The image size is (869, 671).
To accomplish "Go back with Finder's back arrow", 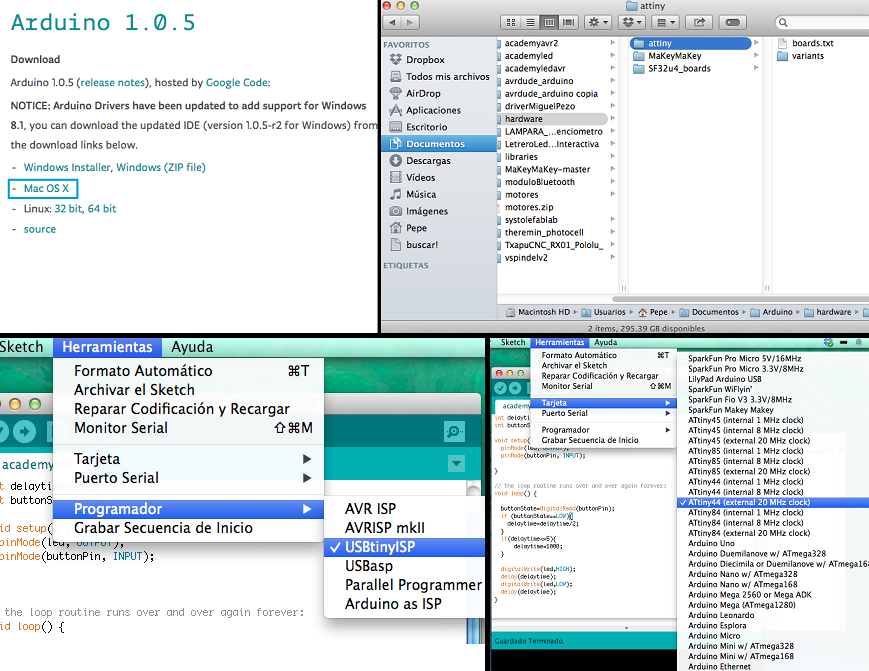I will pos(392,23).
